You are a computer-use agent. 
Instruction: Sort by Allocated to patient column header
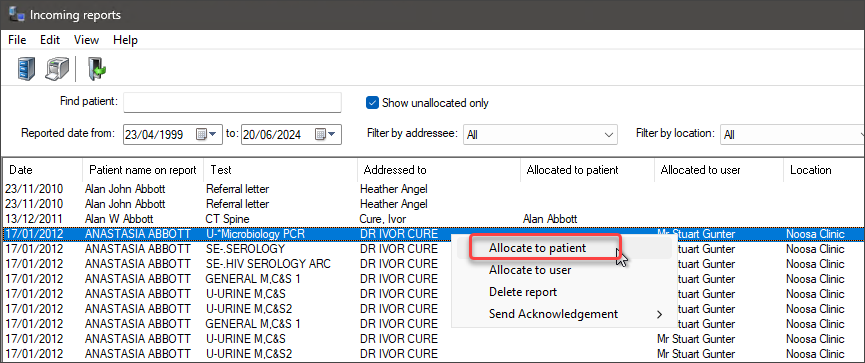pos(587,170)
